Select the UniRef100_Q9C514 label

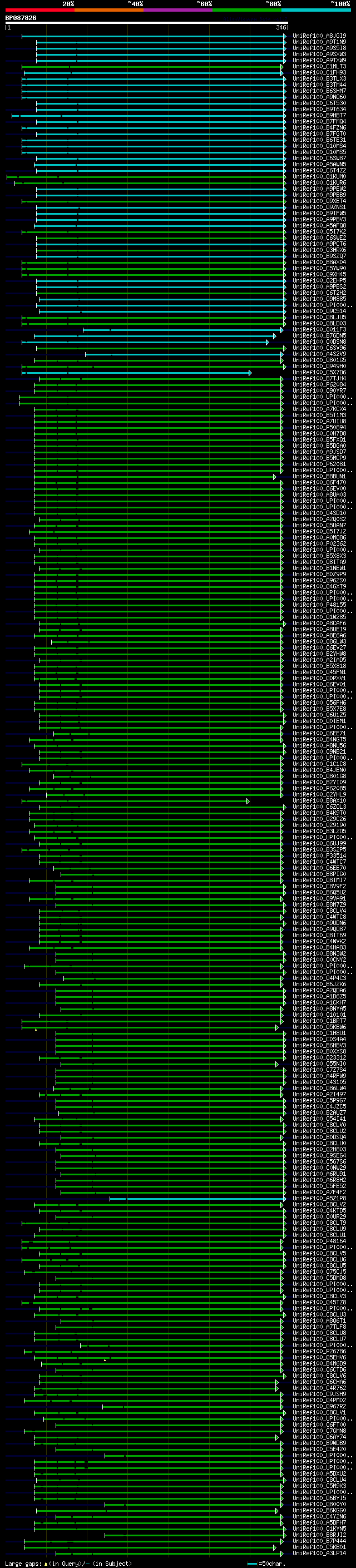coord(319,311)
